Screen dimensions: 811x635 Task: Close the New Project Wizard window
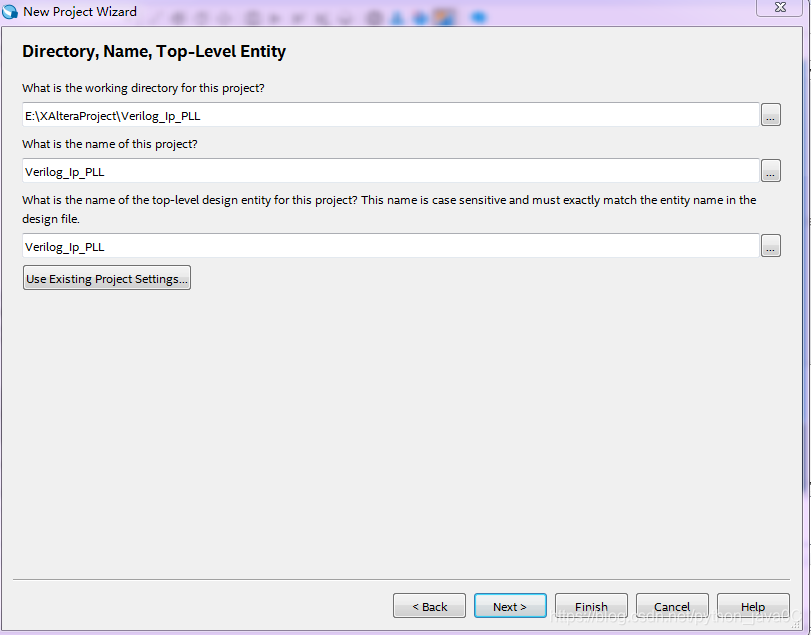click(x=780, y=7)
